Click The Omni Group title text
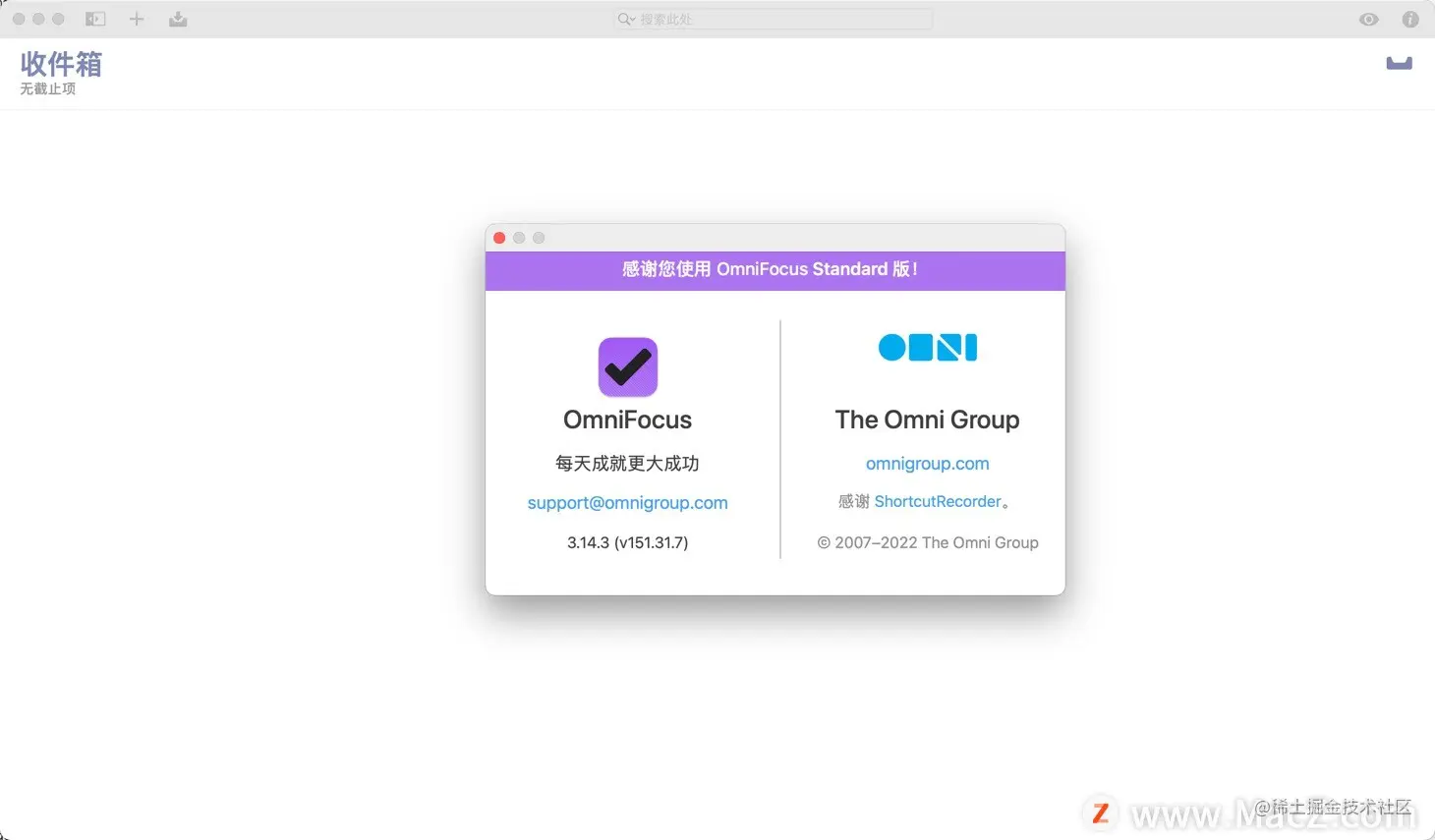This screenshot has width=1435, height=840. [x=928, y=420]
